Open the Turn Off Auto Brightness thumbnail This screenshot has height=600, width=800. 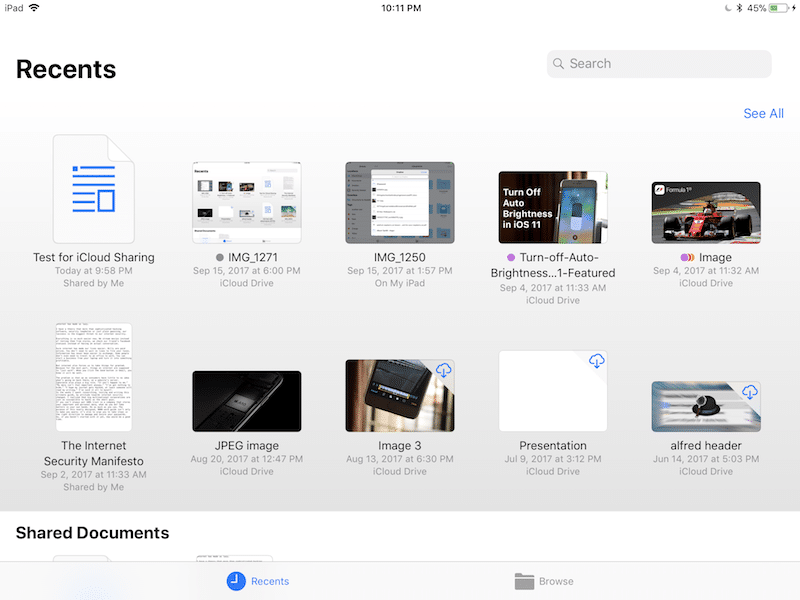(553, 207)
